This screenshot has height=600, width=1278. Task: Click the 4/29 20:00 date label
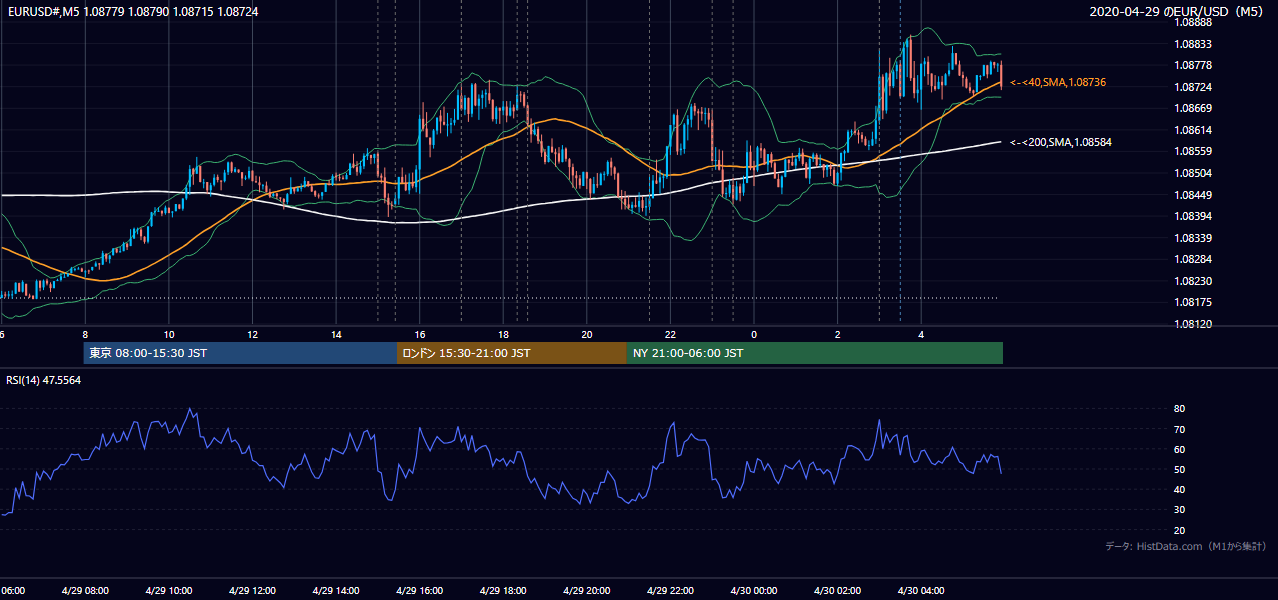(587, 590)
